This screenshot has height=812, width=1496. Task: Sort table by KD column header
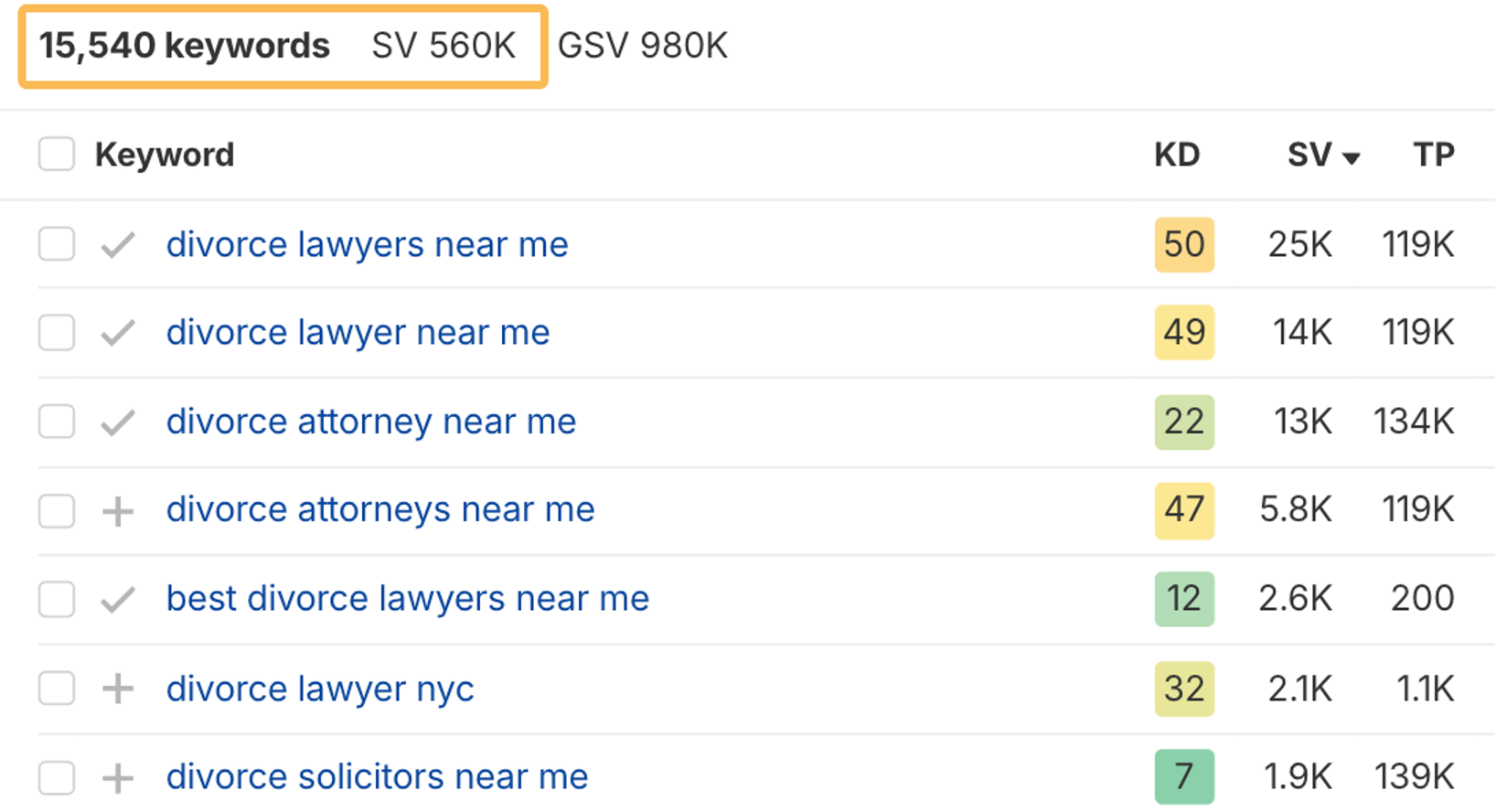coord(1177,155)
